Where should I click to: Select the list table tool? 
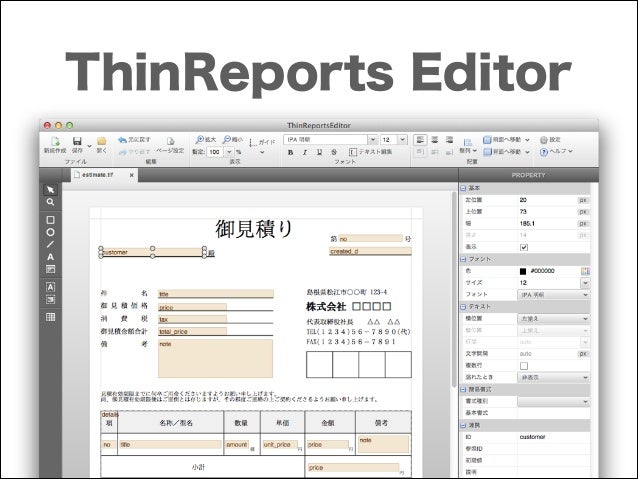click(x=50, y=317)
